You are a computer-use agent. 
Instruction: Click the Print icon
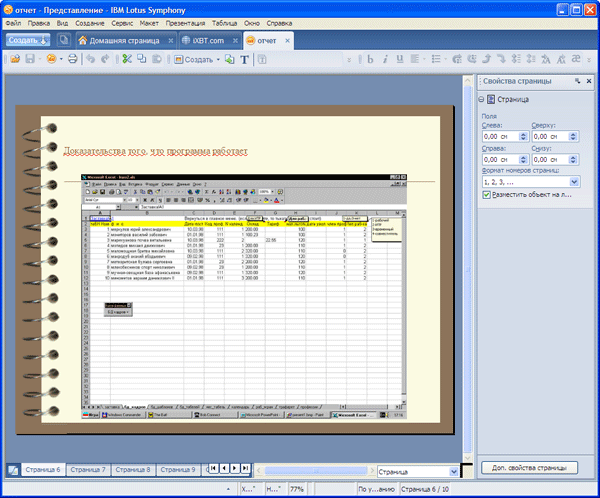click(72, 59)
